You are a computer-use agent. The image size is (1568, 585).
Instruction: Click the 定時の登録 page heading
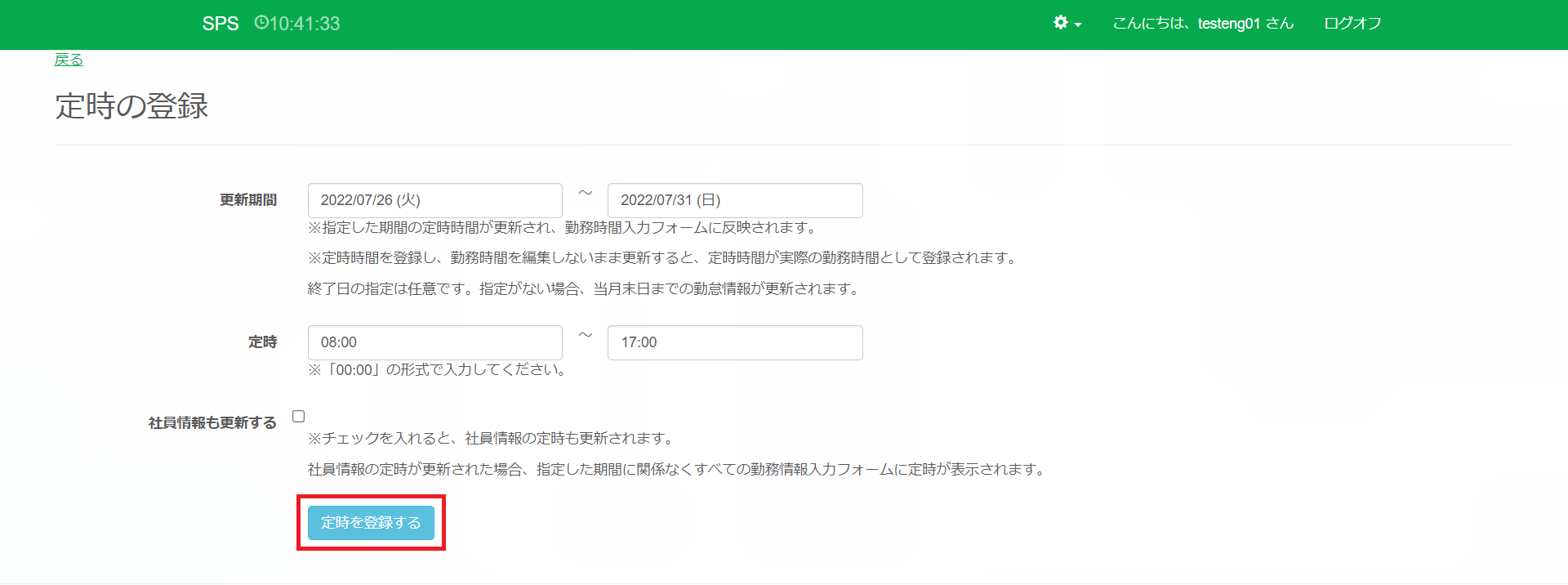[x=131, y=106]
